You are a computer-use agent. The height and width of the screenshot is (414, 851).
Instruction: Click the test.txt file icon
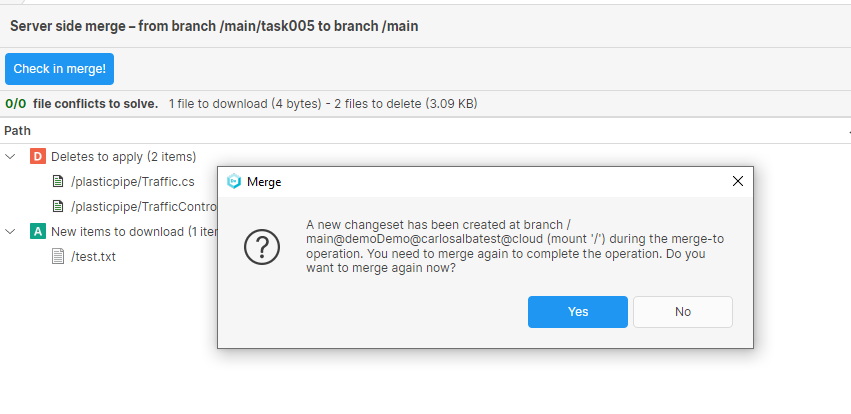pos(58,257)
